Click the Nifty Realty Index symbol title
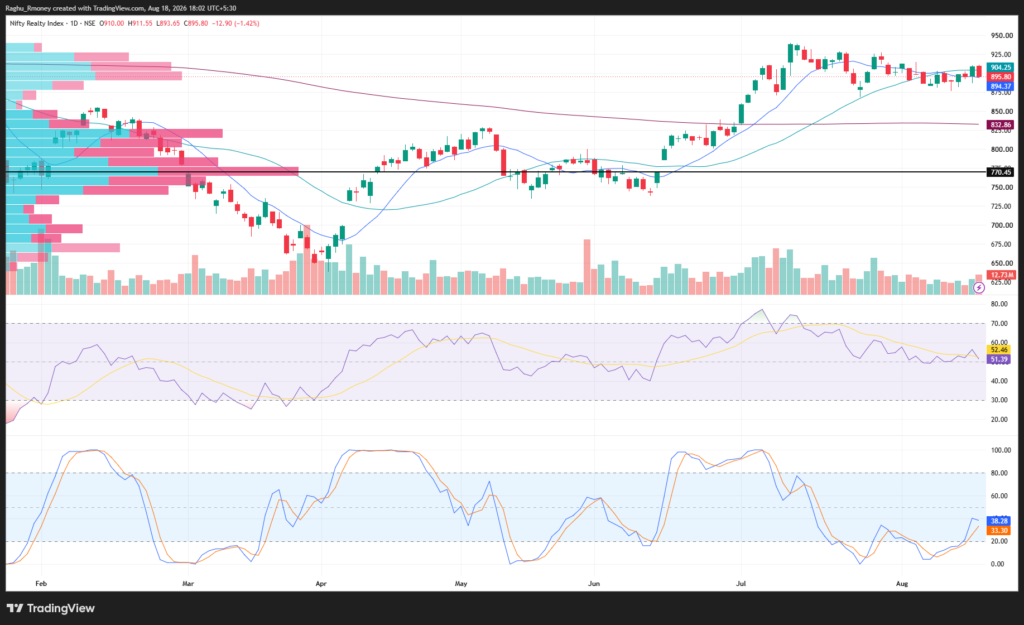Image resolution: width=1024 pixels, height=625 pixels. [x=37, y=24]
